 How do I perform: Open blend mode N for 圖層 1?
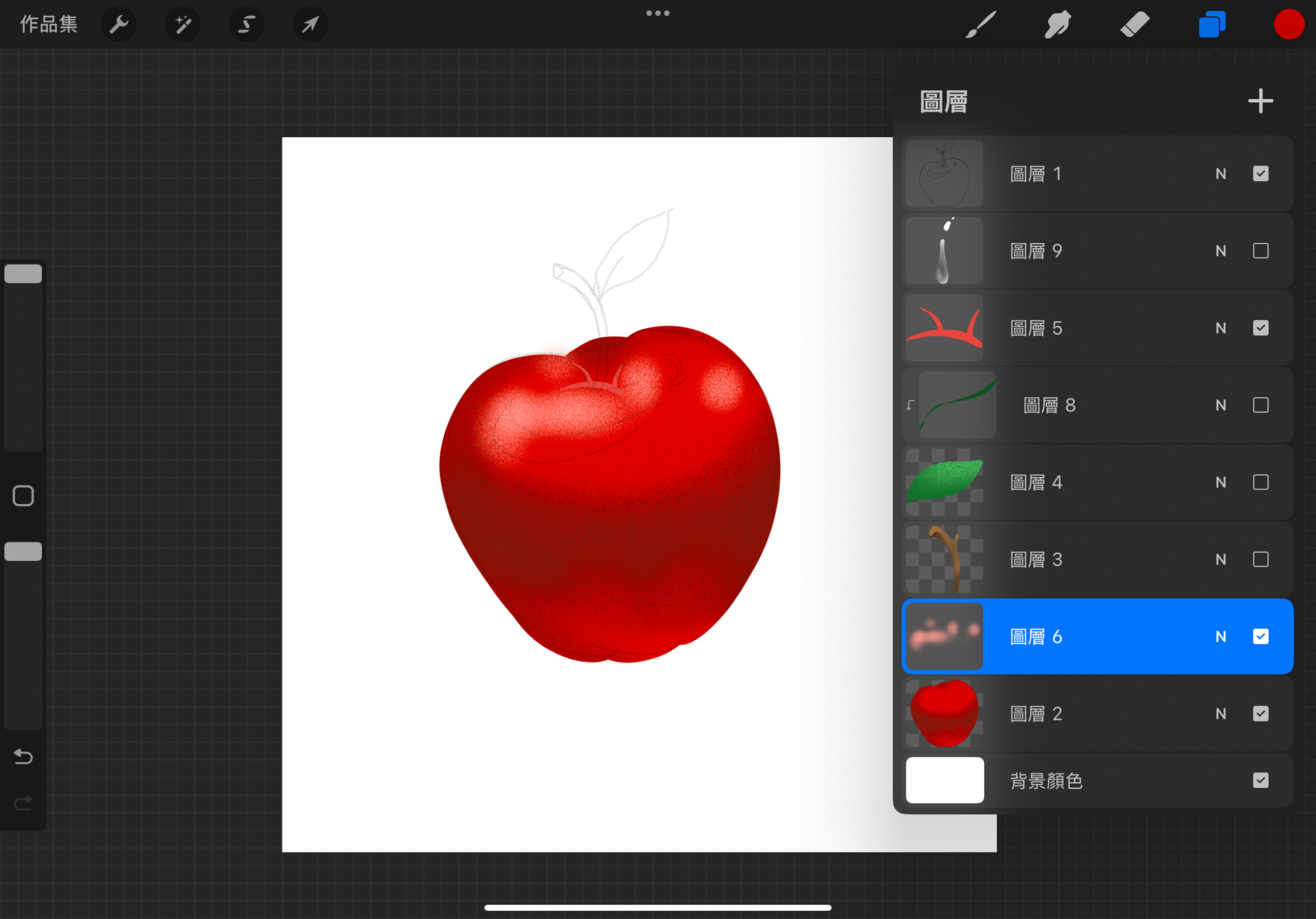pos(1221,174)
